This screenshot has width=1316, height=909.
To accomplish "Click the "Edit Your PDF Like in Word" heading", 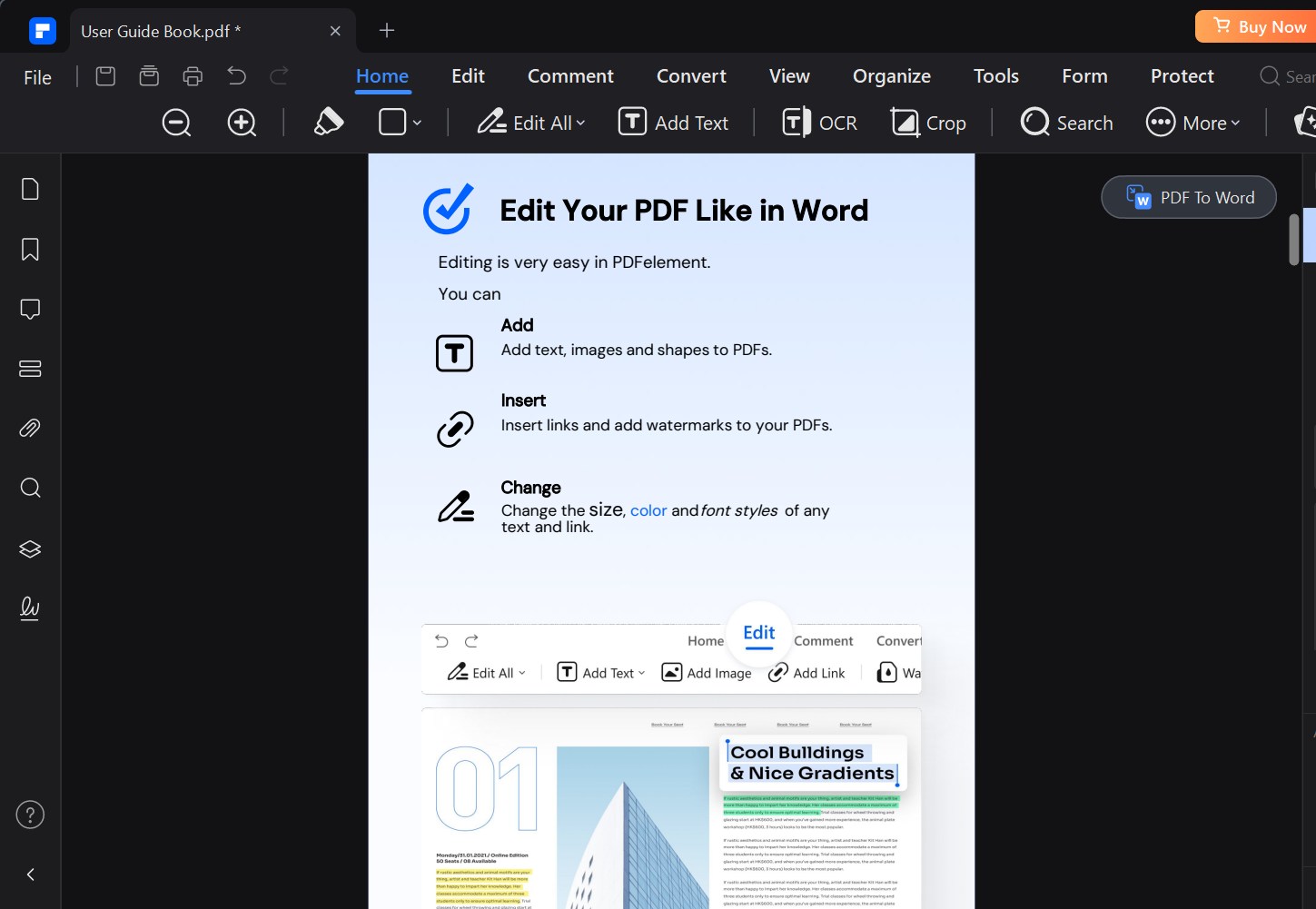I will point(684,211).
